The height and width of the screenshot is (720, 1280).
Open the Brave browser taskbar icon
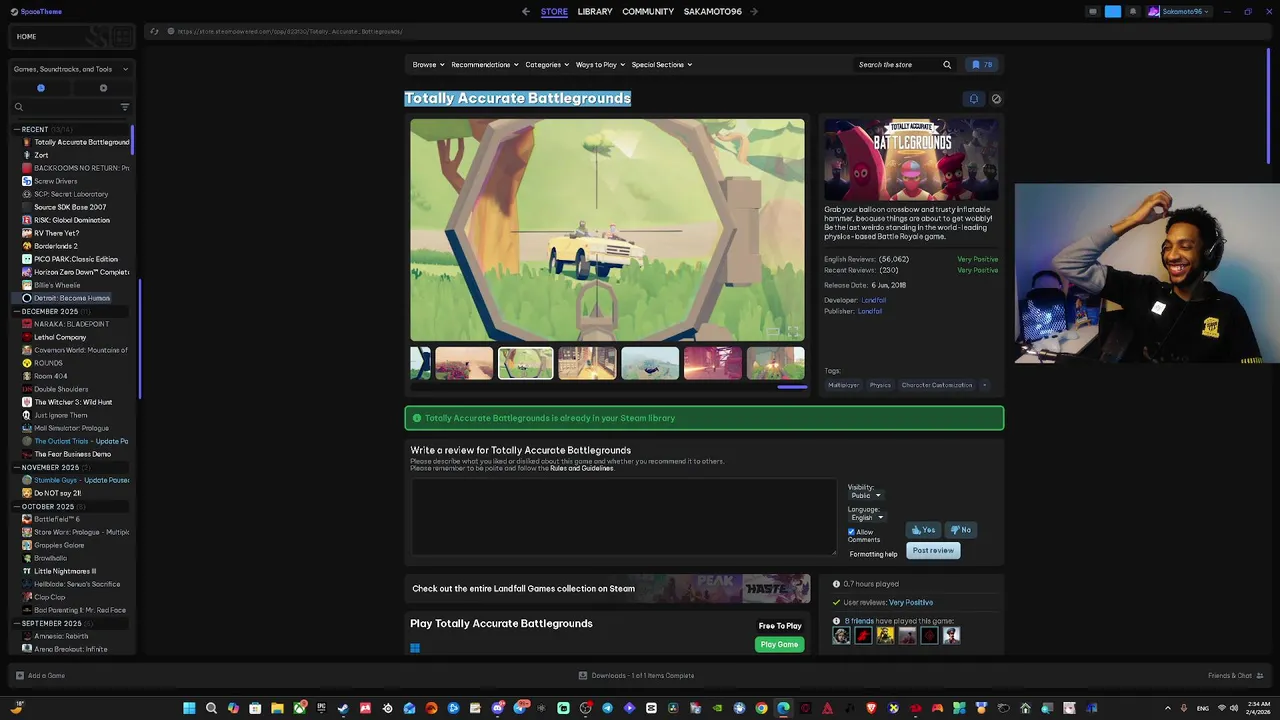point(871,708)
